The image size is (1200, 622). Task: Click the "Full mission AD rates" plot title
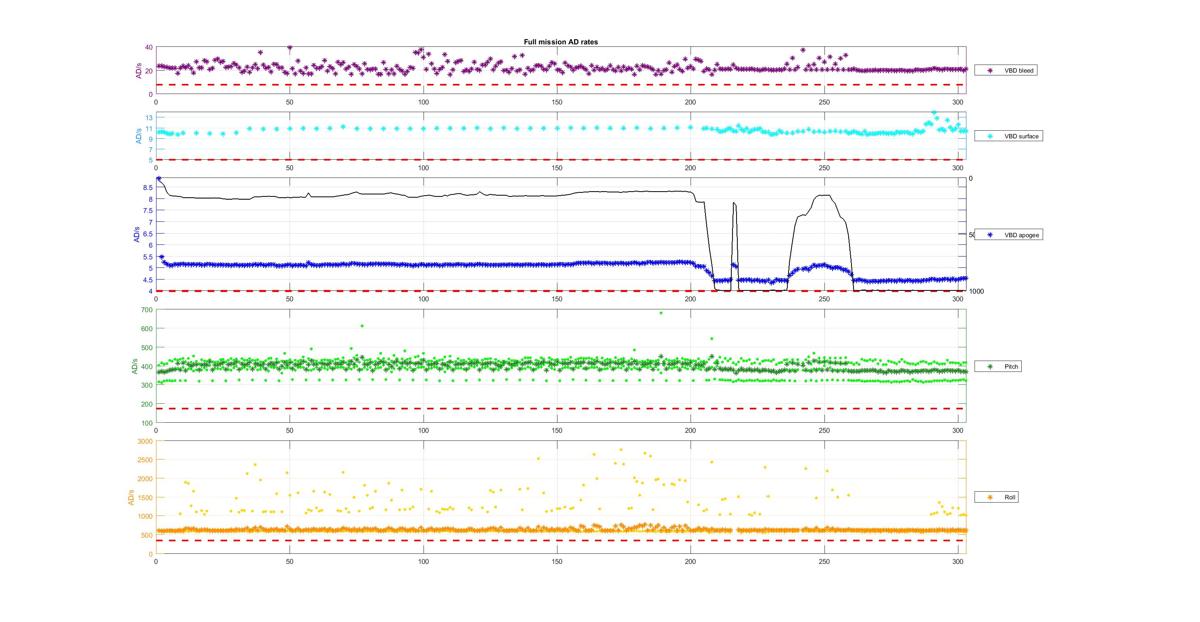(x=561, y=41)
